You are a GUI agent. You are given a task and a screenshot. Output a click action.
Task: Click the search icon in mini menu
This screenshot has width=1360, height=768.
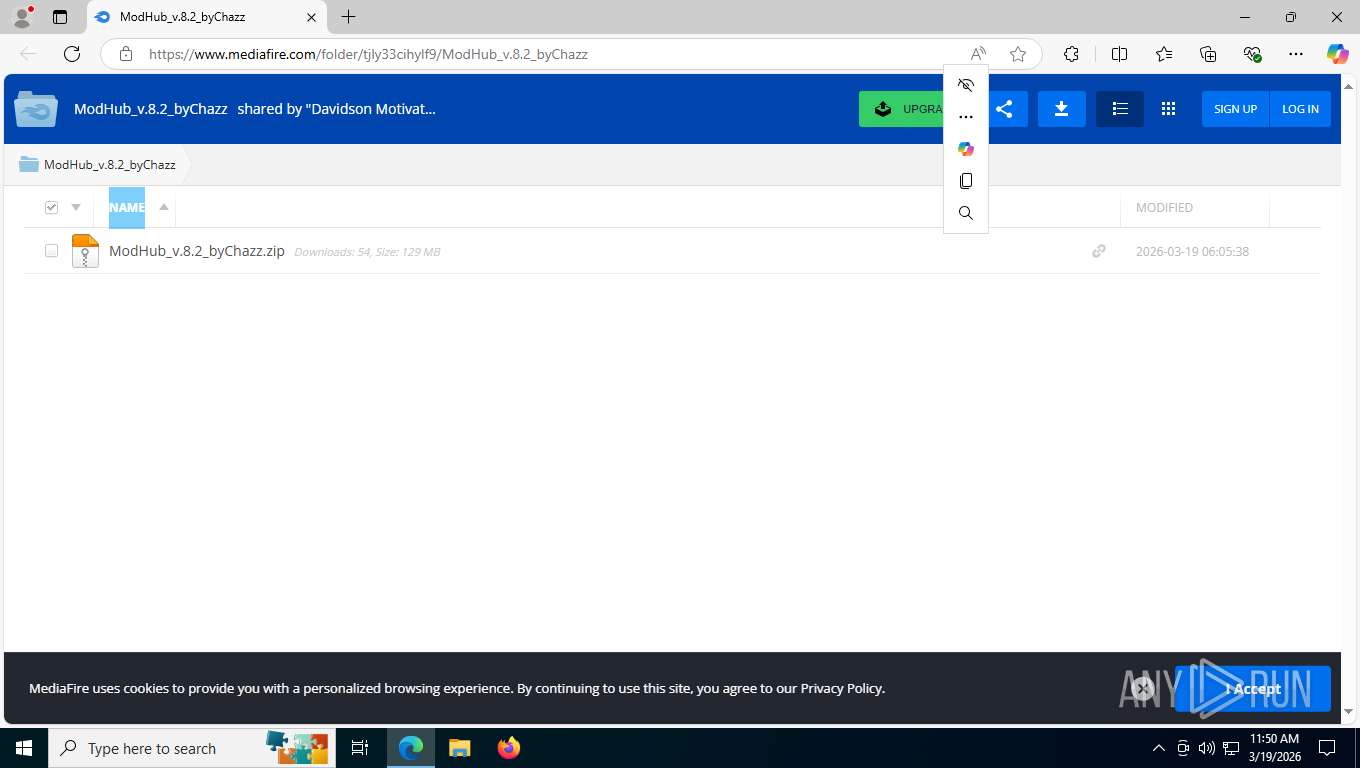(x=966, y=213)
